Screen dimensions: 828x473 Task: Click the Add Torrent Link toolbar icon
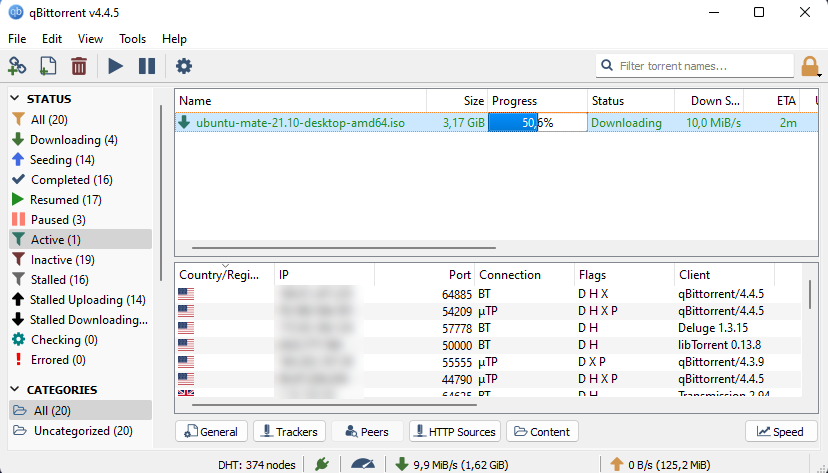point(17,67)
